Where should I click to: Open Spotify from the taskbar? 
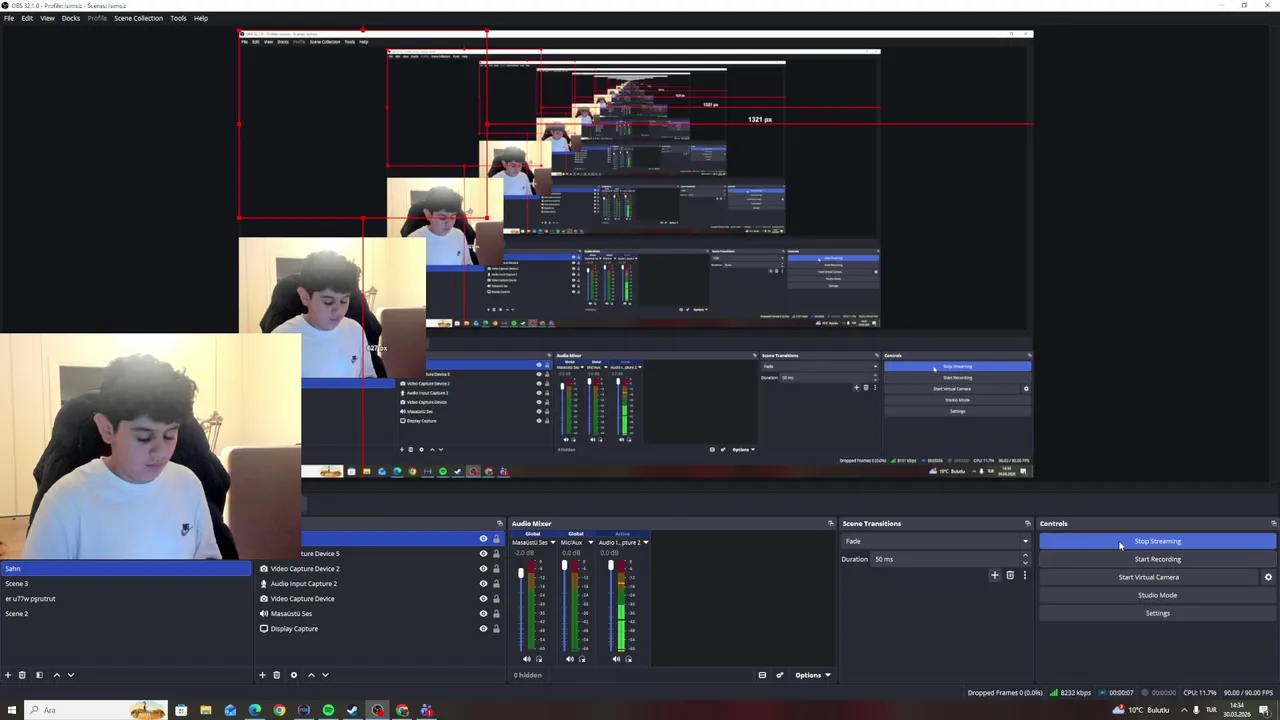pos(328,710)
